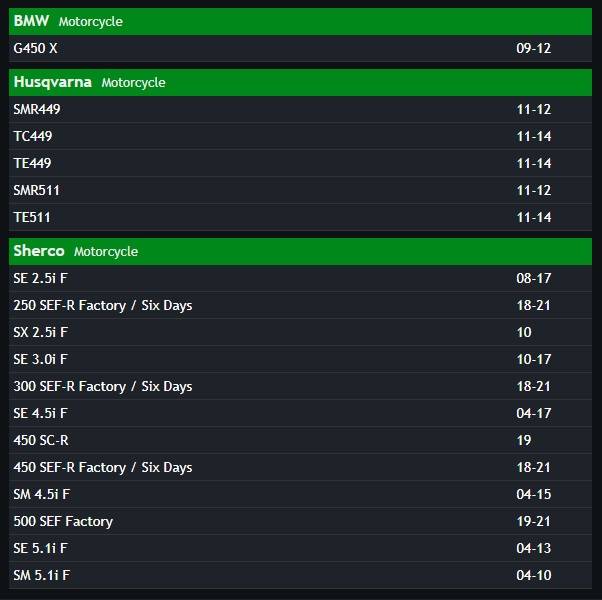The width and height of the screenshot is (602, 600).
Task: Open 250 SEF-R Factory / Six Days
Action: click(x=300, y=306)
